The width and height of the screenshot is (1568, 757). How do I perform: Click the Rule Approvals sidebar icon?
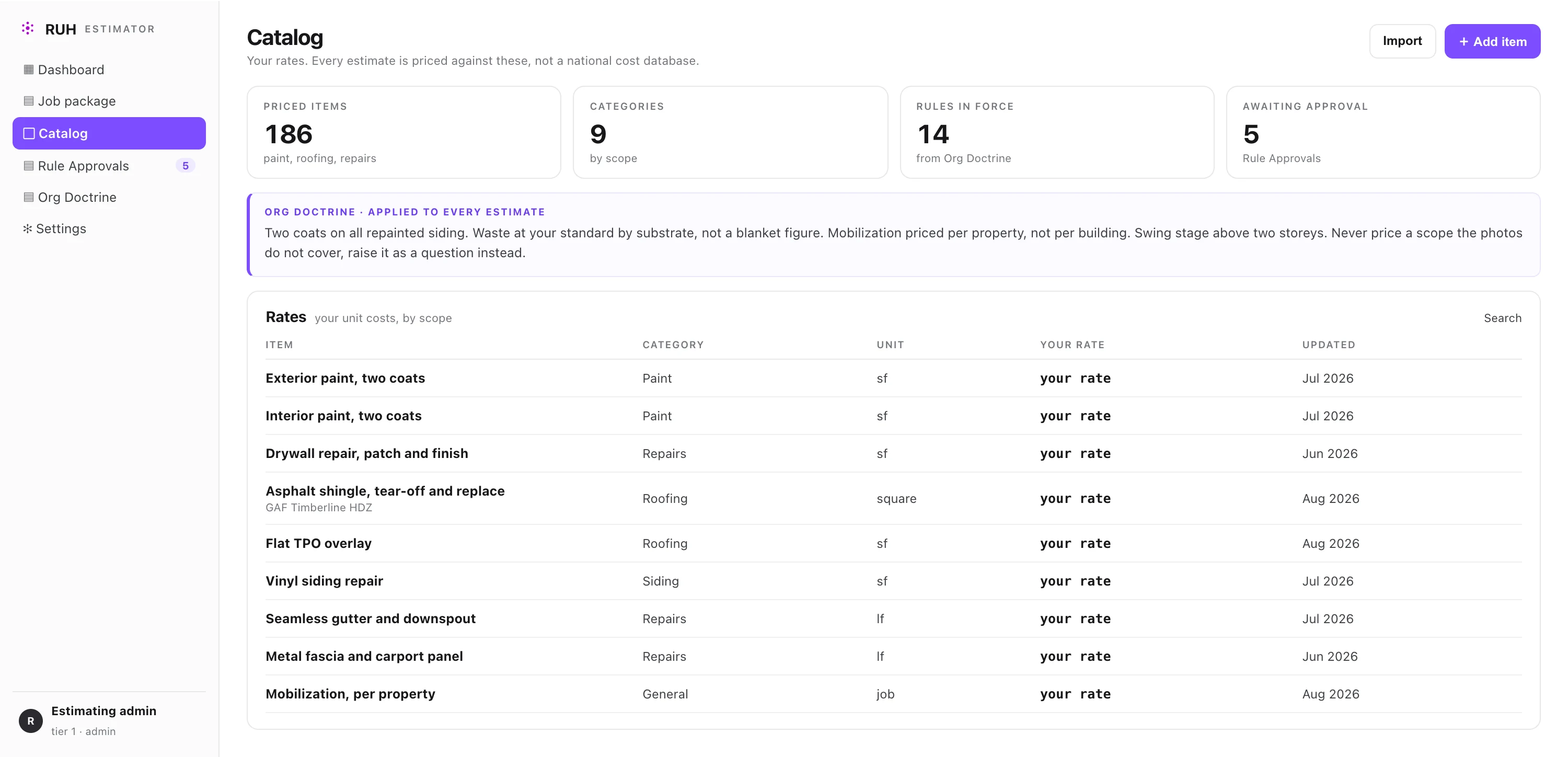[28, 166]
